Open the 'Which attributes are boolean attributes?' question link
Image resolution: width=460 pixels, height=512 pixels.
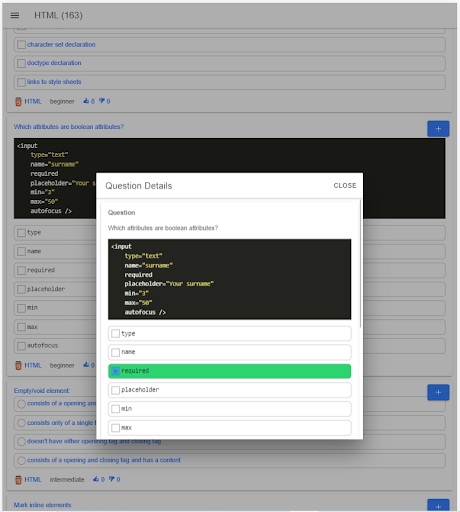[69, 127]
